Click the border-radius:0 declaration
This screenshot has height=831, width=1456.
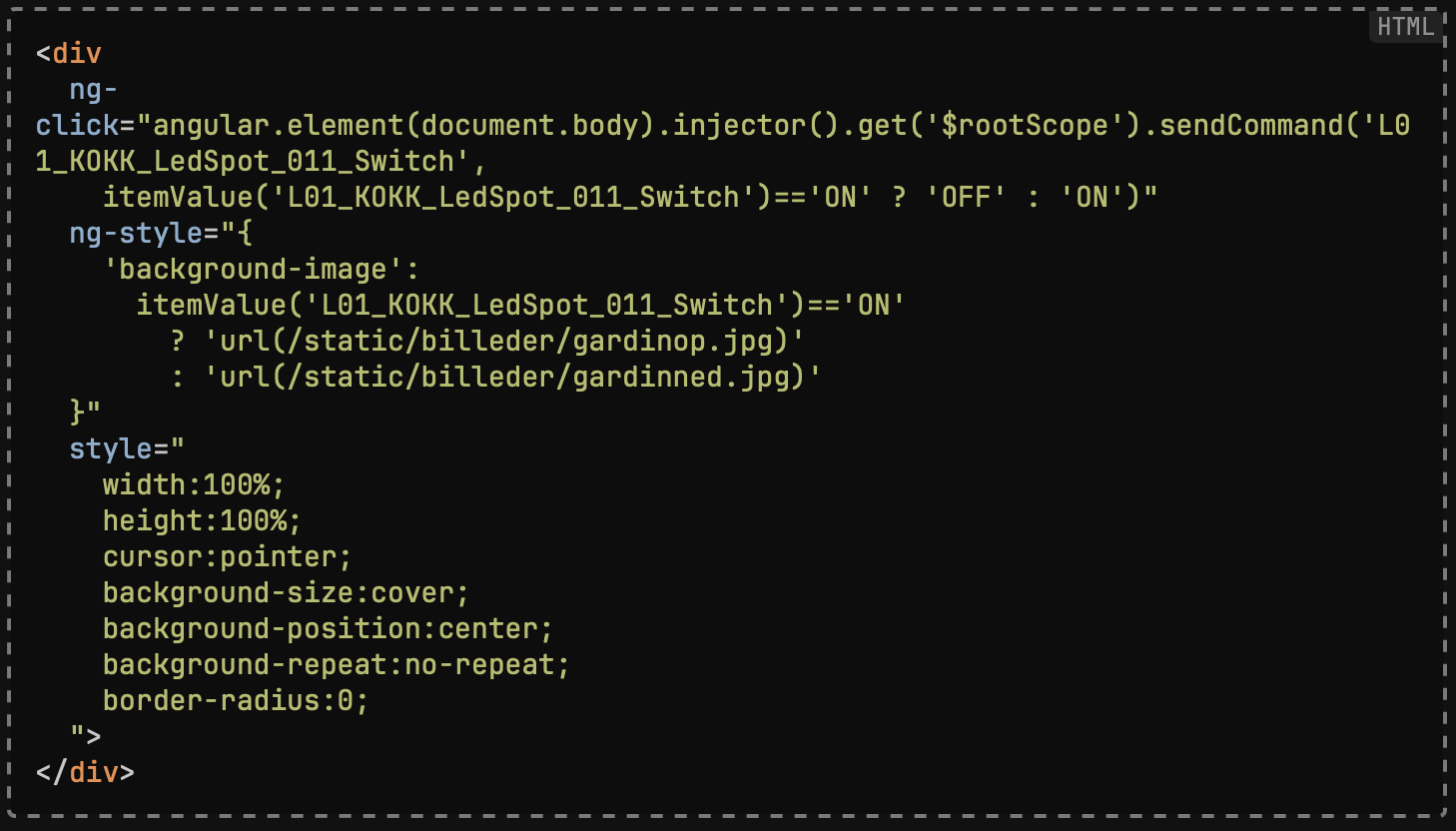236,701
